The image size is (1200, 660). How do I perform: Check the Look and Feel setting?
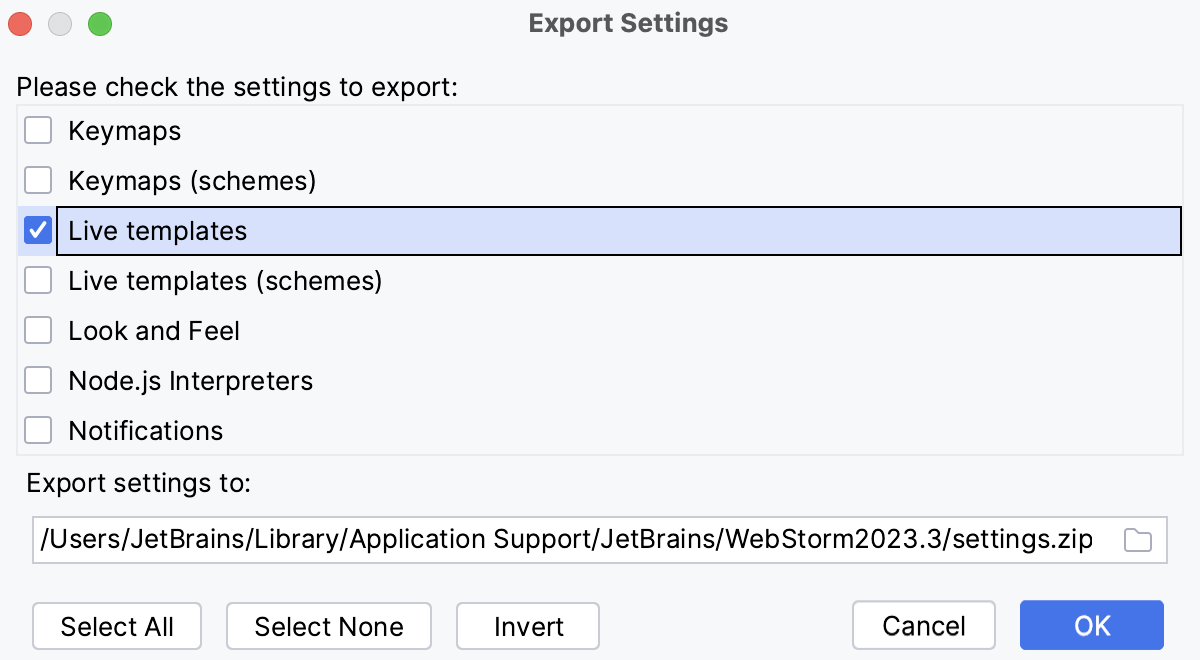pos(38,330)
